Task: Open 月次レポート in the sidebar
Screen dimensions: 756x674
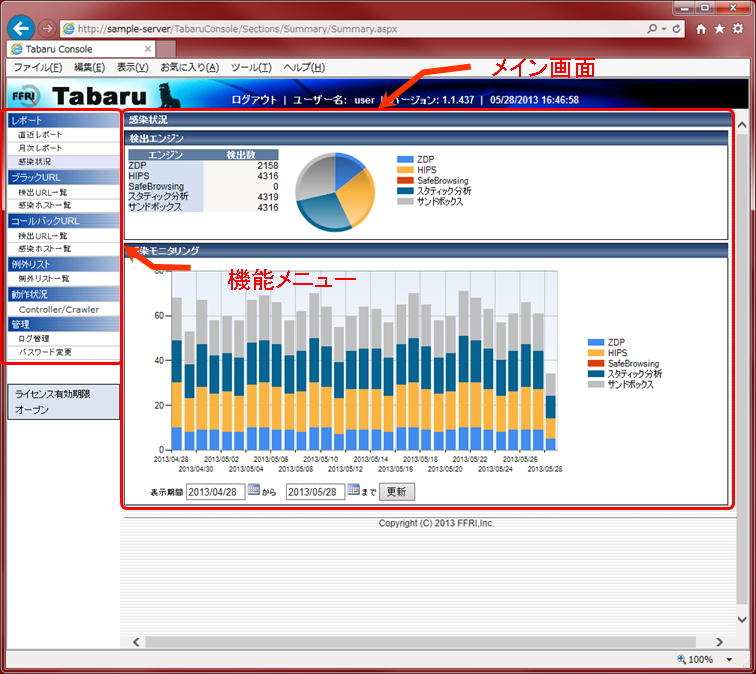Action: pos(40,148)
